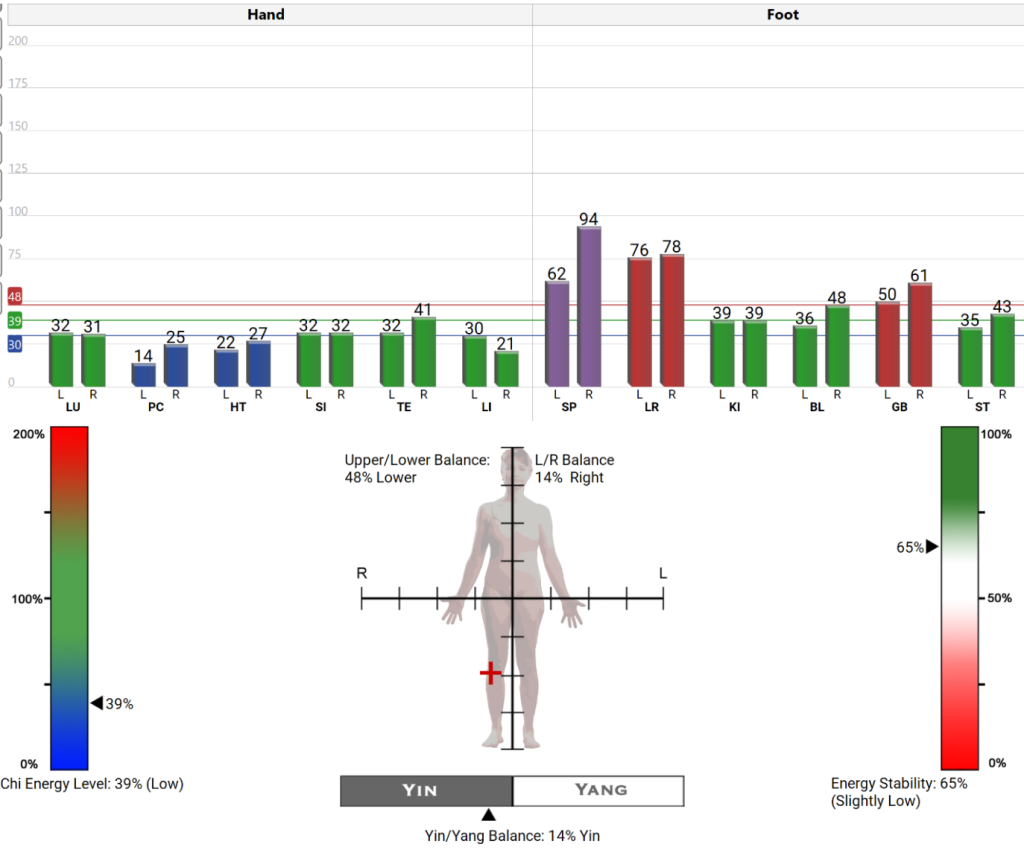Click the Chi energy red-to-blue gradient bar
The image size is (1024, 853).
[69, 598]
